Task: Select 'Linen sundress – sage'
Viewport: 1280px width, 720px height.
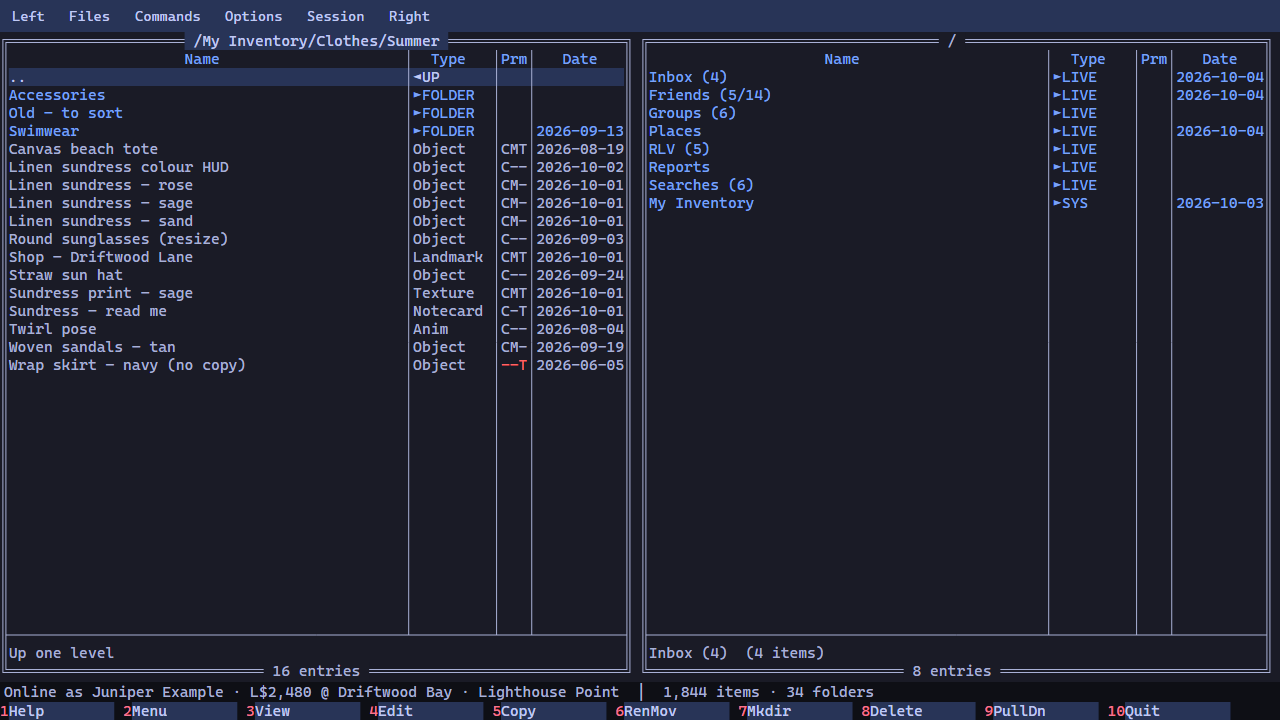Action: (x=316, y=203)
